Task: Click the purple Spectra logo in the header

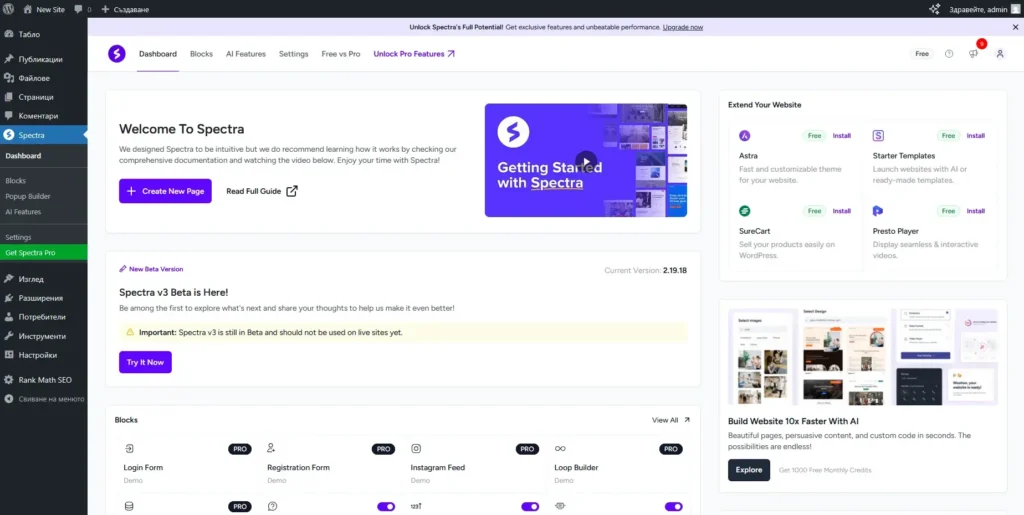Action: [x=117, y=54]
